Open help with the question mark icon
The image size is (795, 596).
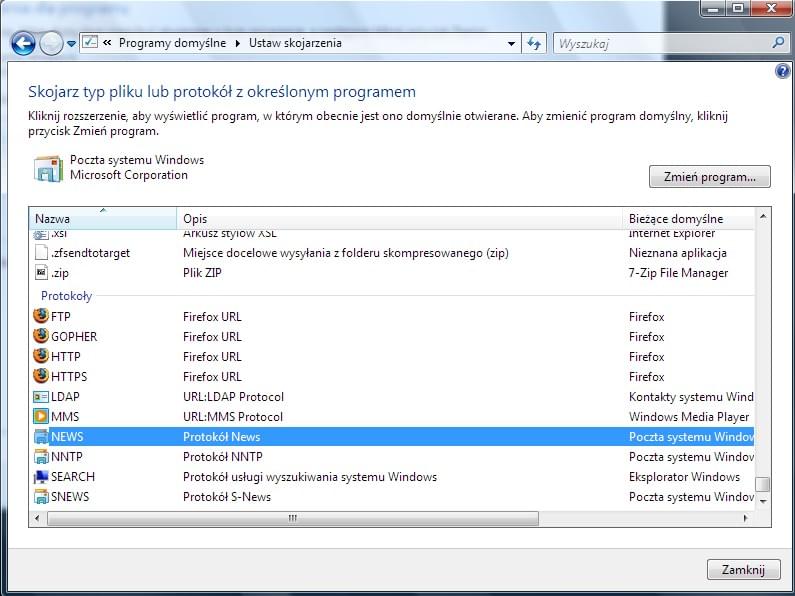pos(782,71)
